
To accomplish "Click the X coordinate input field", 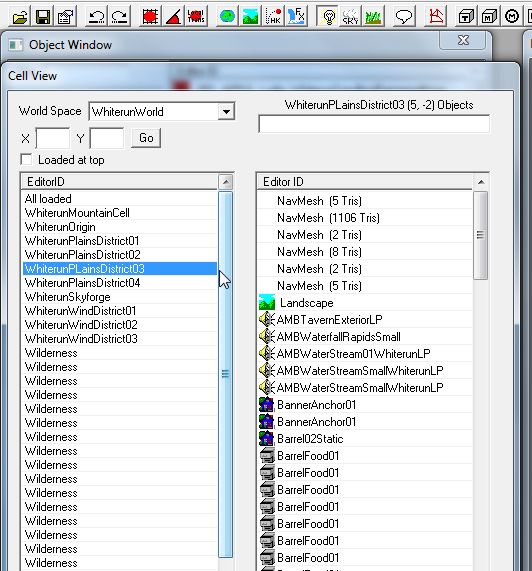I will coord(53,138).
